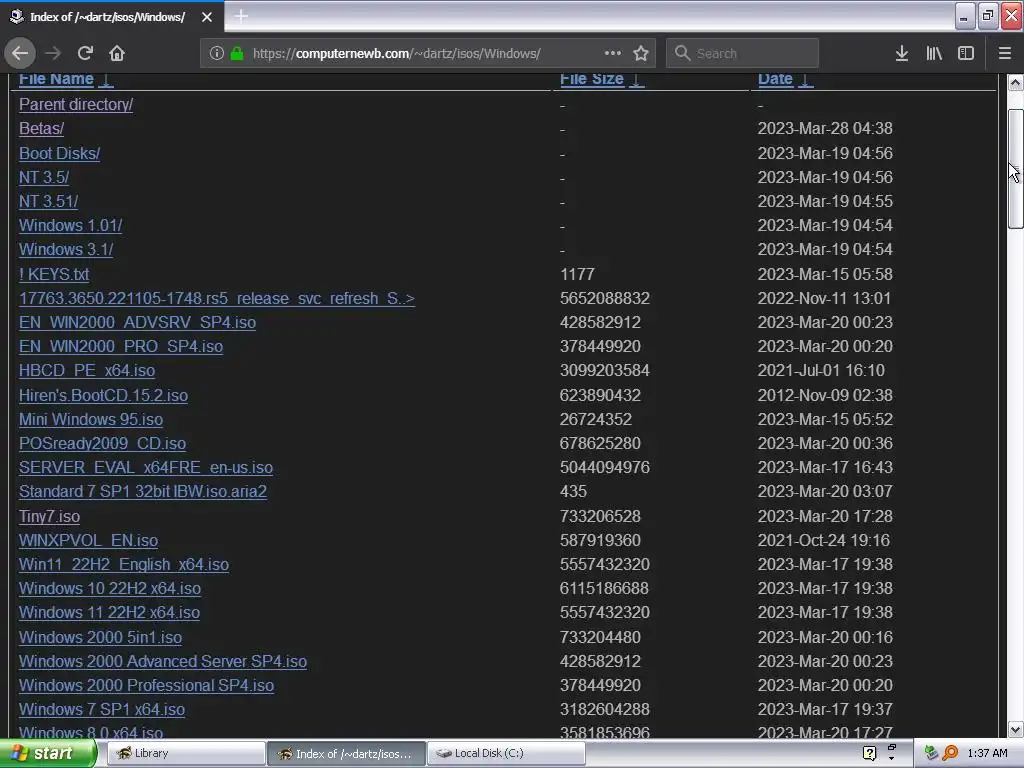View the secure connection padlock details
This screenshot has width=1024, height=768.
click(x=237, y=54)
